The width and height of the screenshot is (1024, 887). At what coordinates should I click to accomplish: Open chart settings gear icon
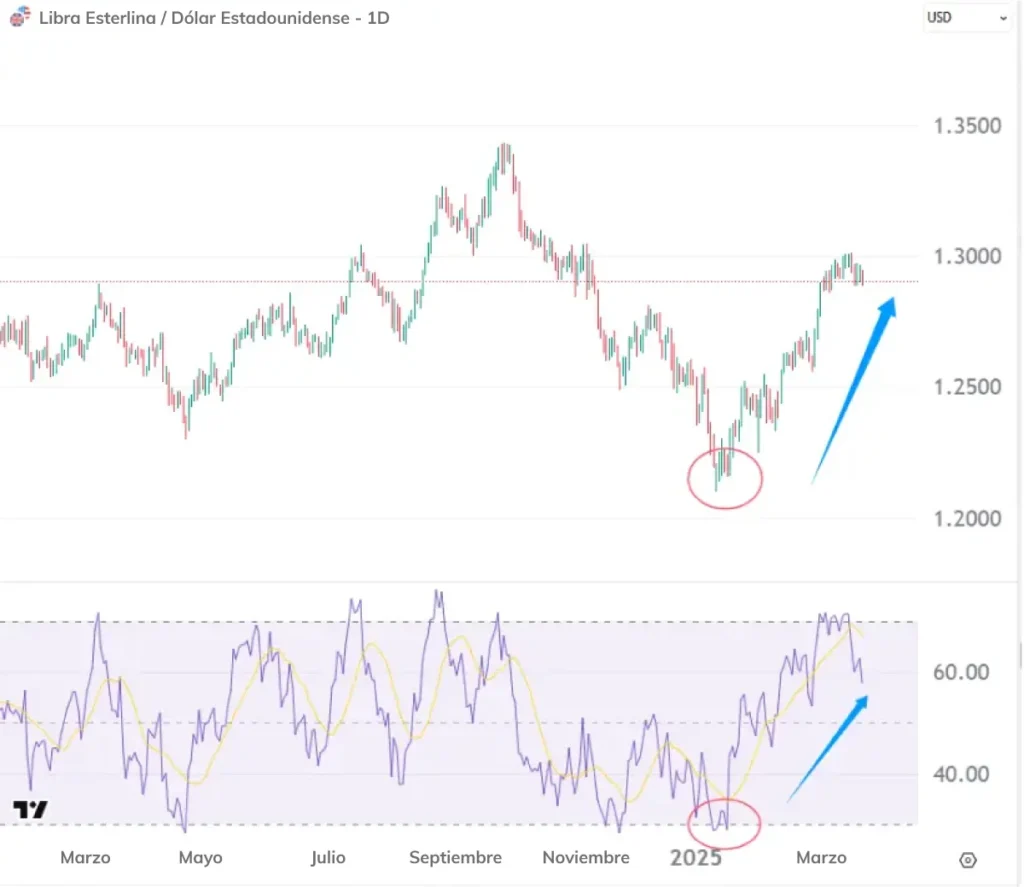pyautogui.click(x=968, y=860)
